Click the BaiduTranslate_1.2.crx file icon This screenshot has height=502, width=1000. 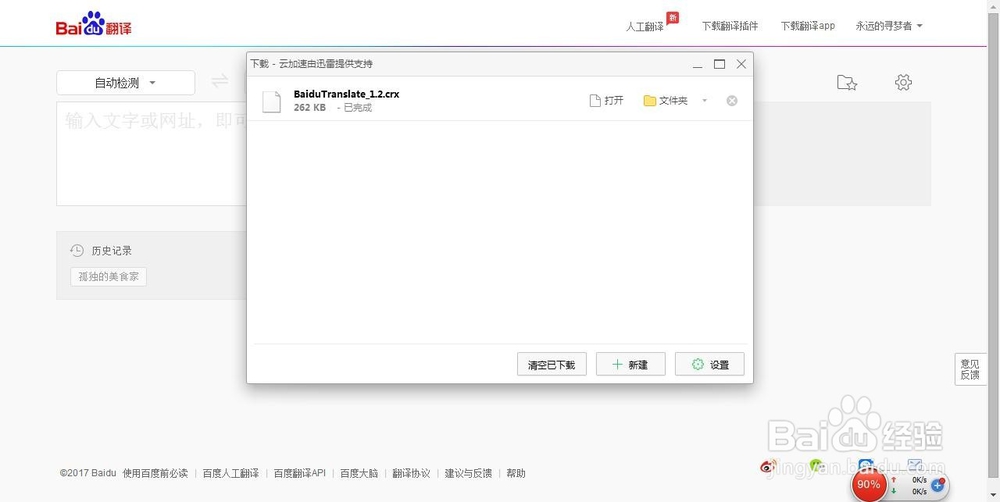pyautogui.click(x=272, y=101)
